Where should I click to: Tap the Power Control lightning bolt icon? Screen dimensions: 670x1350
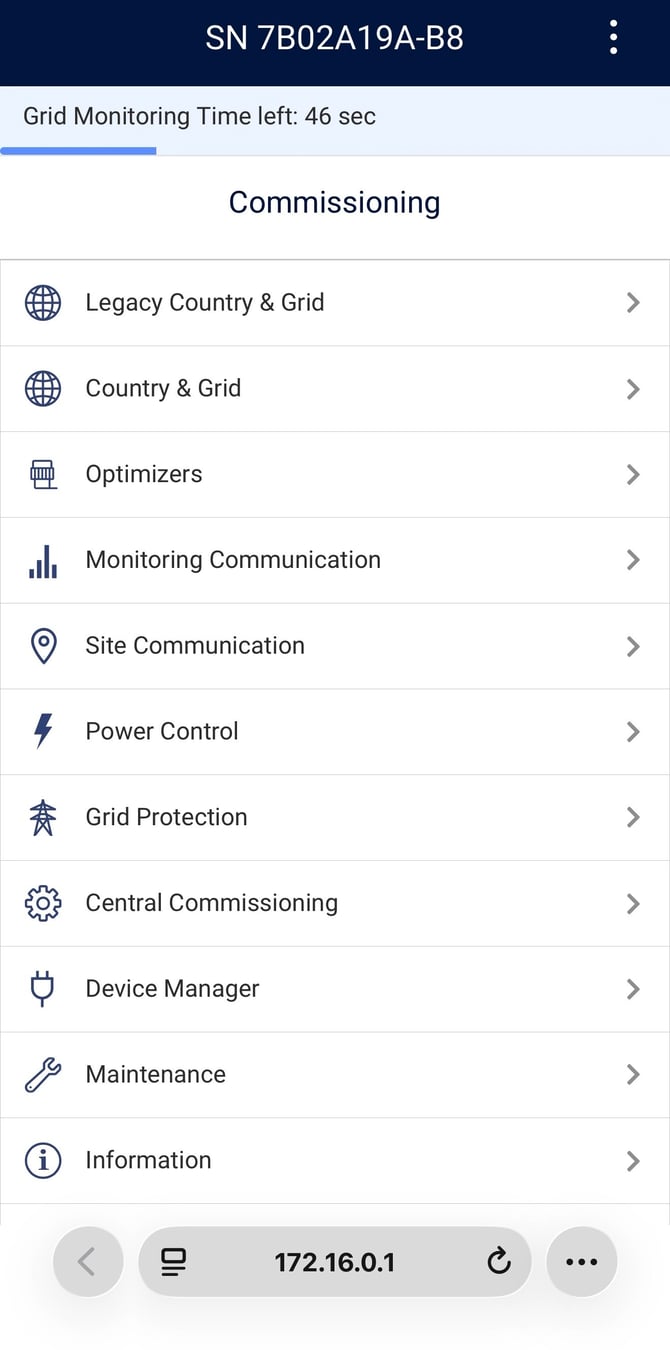click(x=43, y=731)
